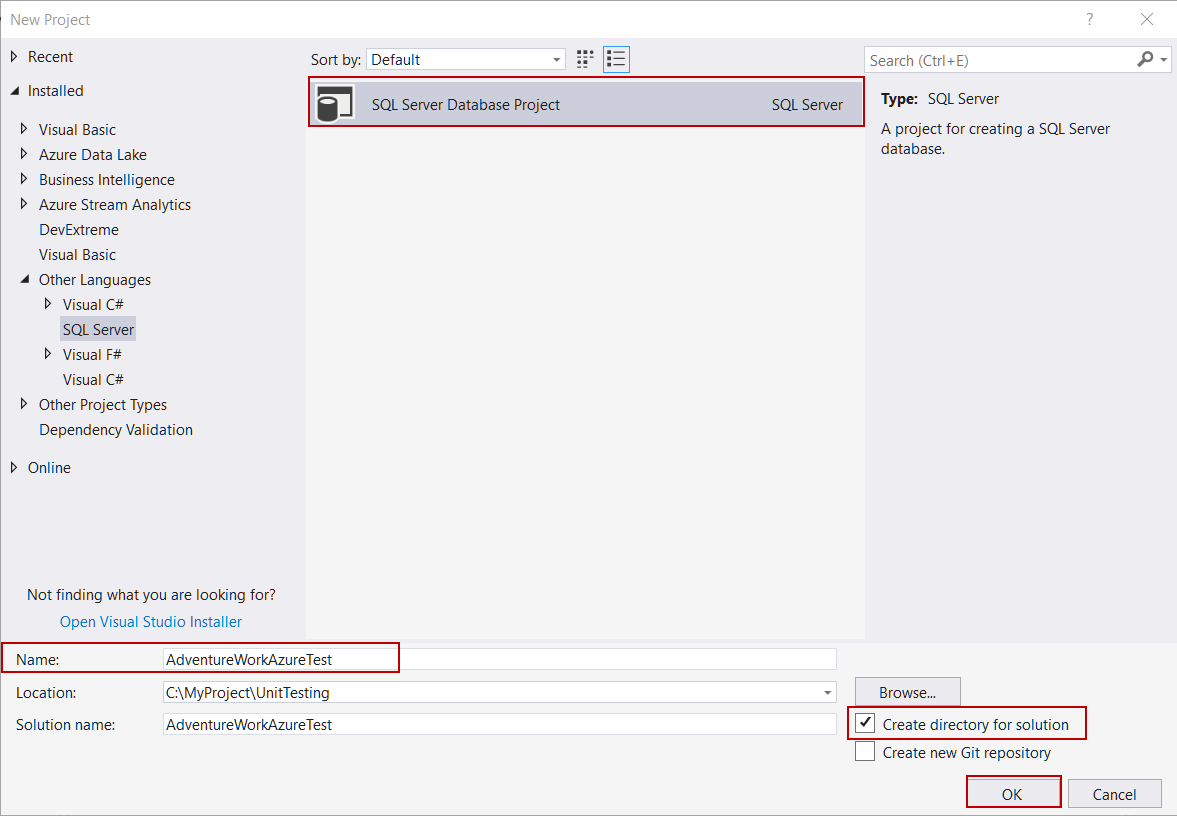Collapse the Other Languages node
Viewport: 1177px width, 816px height.
click(25, 279)
